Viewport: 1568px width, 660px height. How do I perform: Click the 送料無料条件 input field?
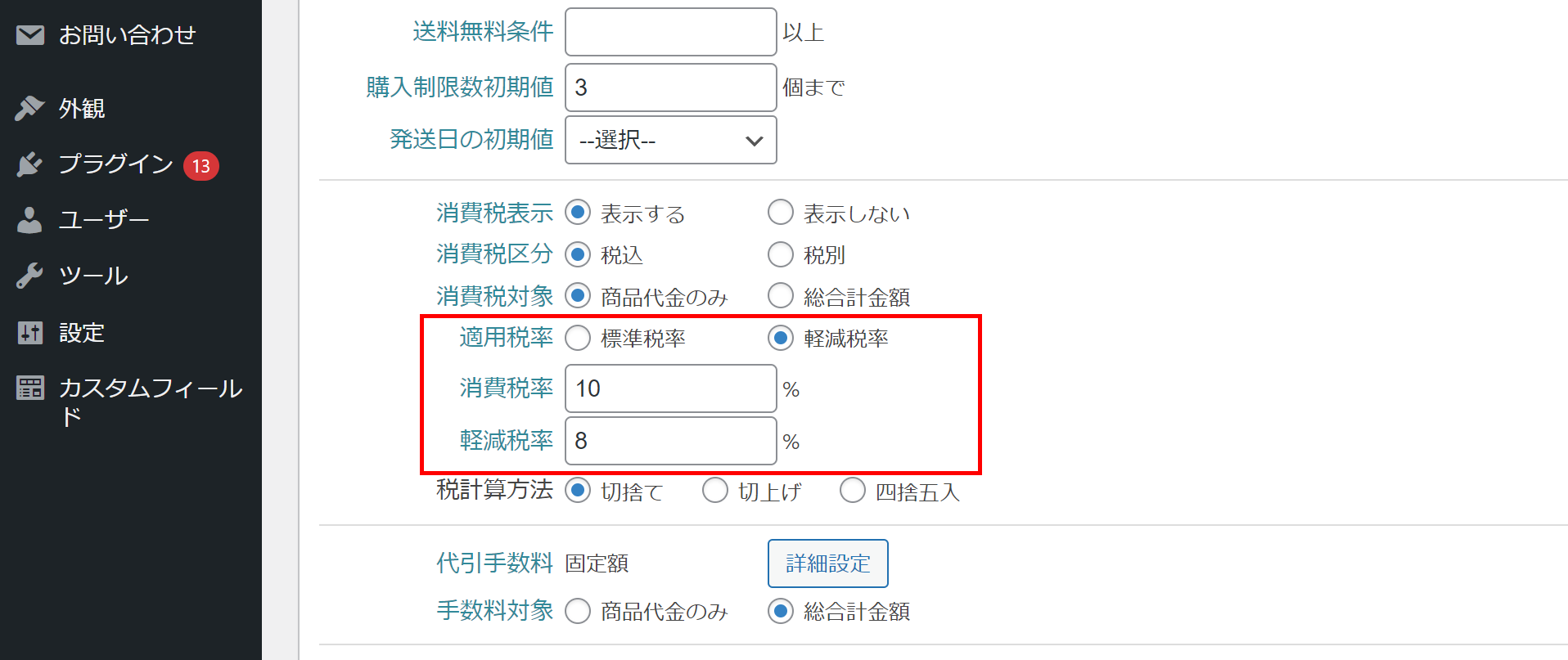pyautogui.click(x=671, y=32)
